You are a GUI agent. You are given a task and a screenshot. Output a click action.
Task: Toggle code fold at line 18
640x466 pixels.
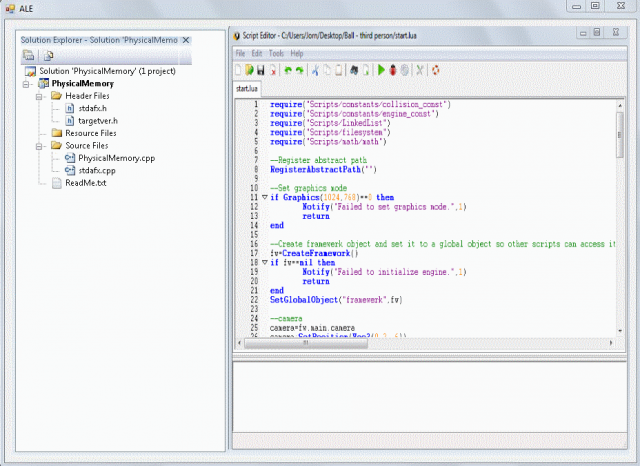(x=264, y=262)
